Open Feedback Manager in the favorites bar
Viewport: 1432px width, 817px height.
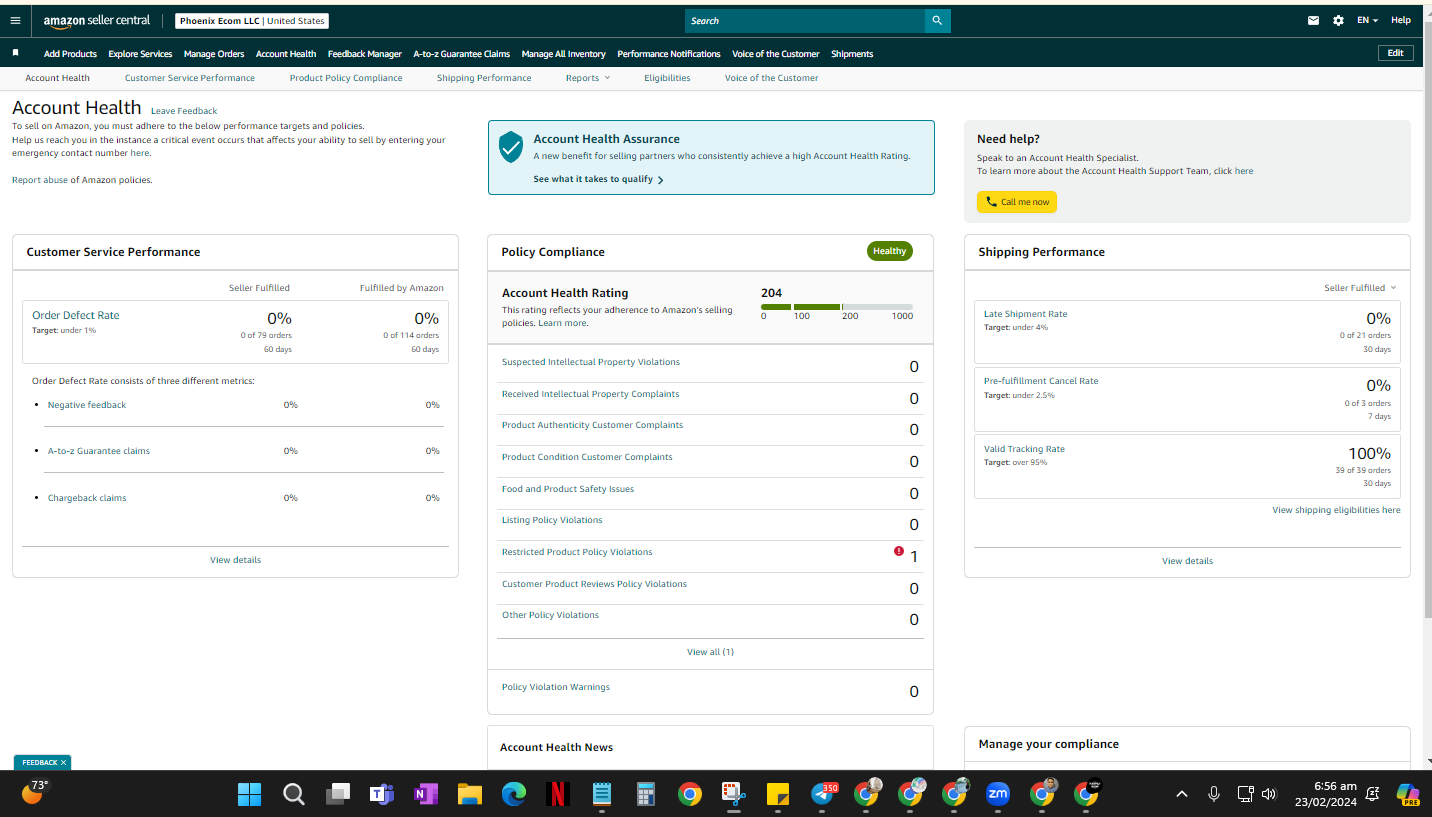coord(365,54)
